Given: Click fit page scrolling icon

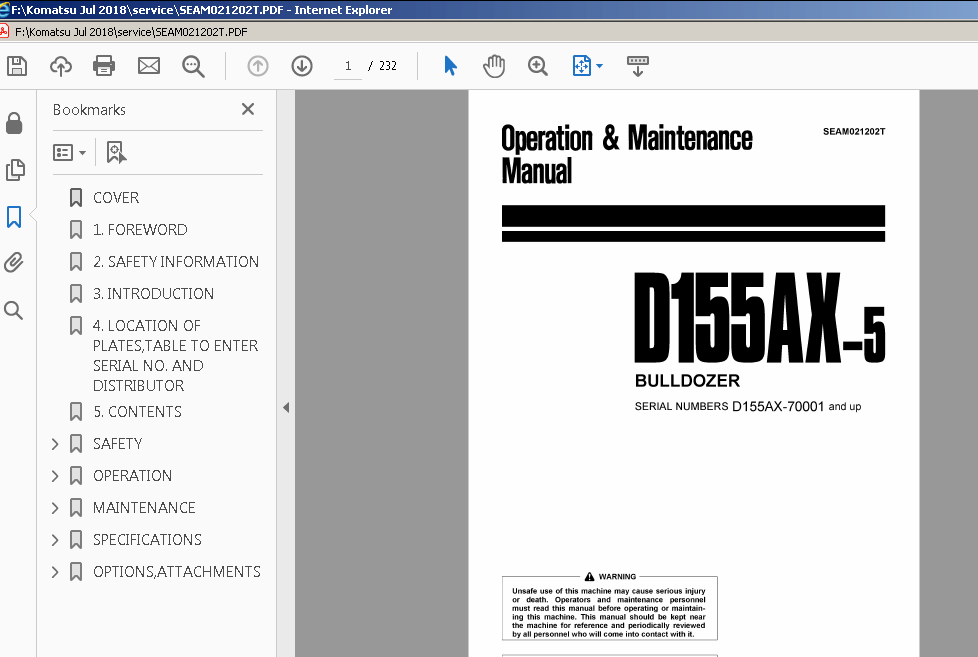Looking at the screenshot, I should tap(581, 66).
